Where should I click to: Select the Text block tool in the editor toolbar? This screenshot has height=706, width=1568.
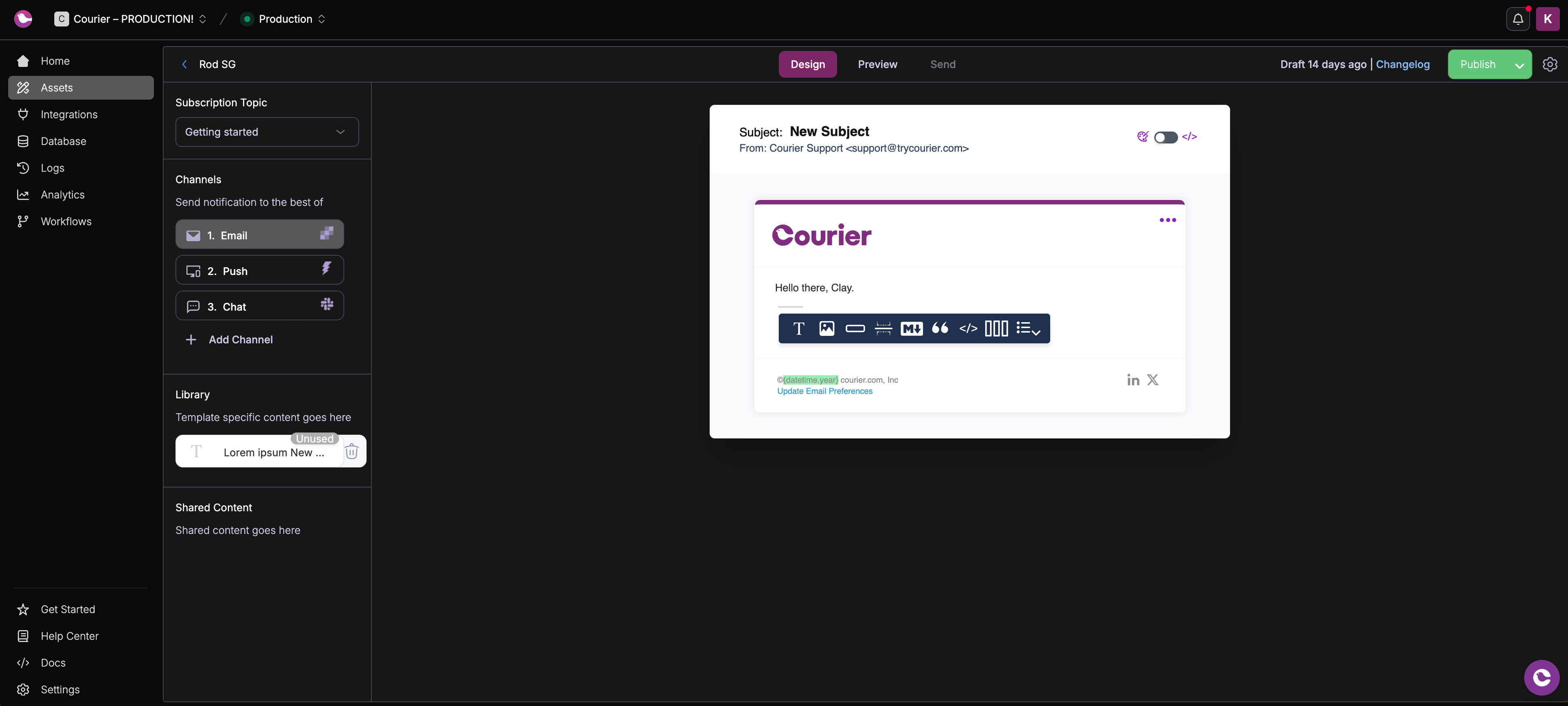pyautogui.click(x=799, y=329)
